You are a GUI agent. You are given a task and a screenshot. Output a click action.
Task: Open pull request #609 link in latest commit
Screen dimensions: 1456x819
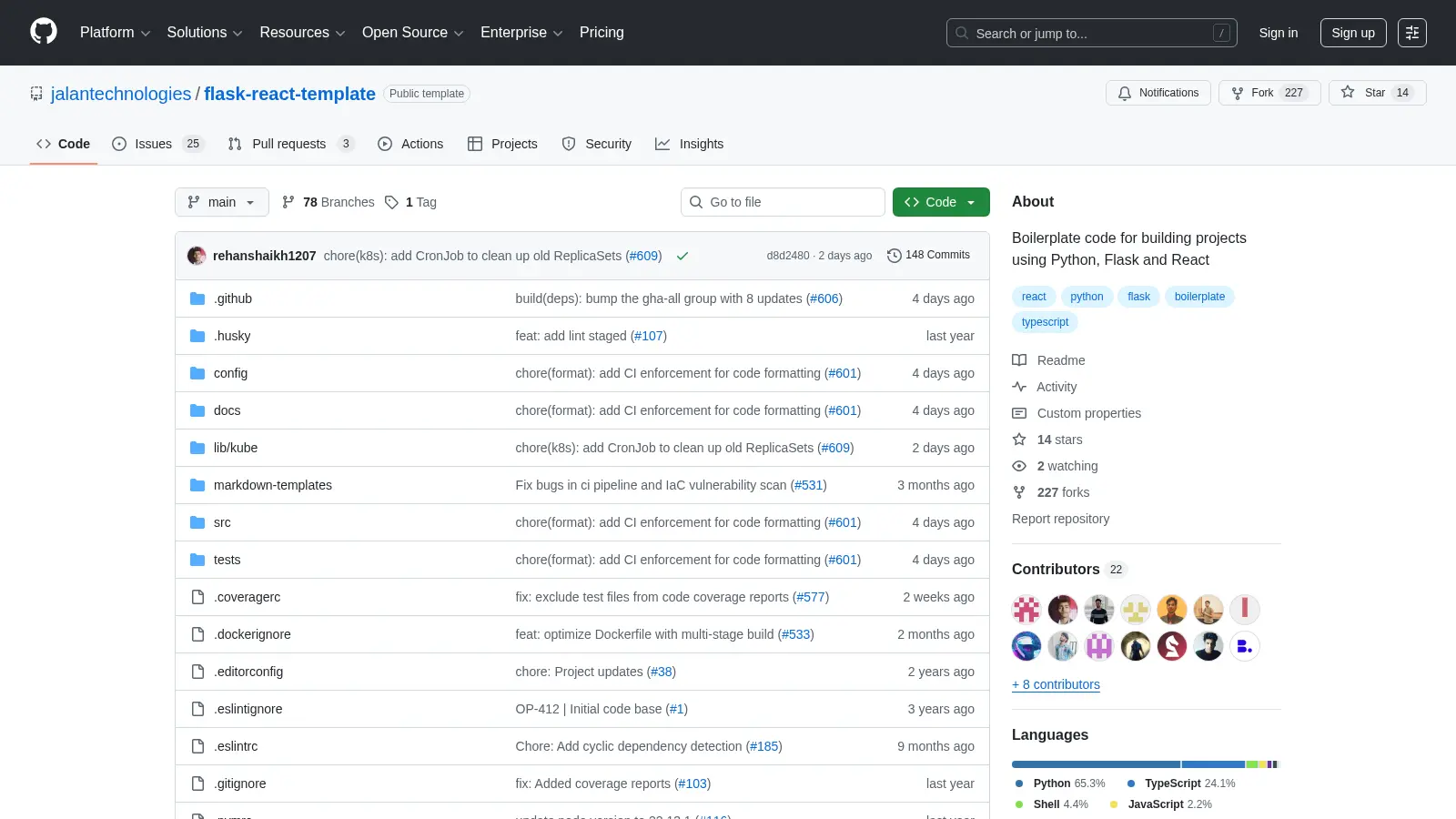pyautogui.click(x=643, y=256)
